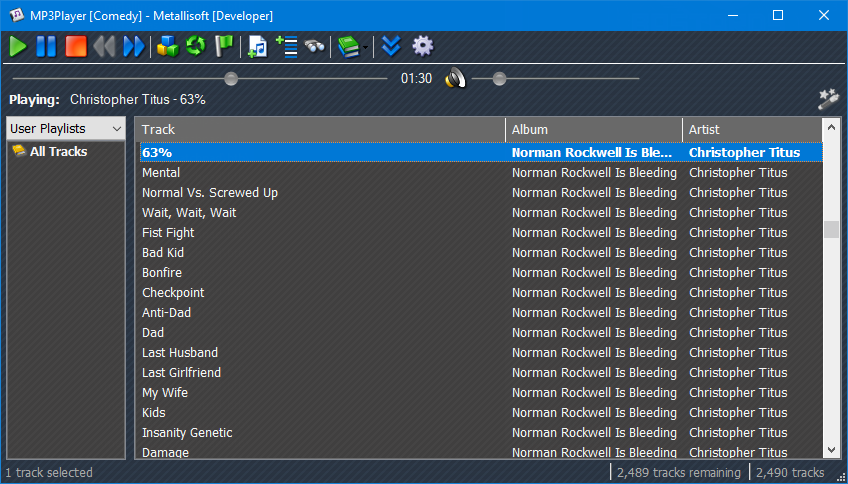Viewport: 848px width, 484px height.
Task: Click the green circular arrows icon
Action: coord(195,46)
